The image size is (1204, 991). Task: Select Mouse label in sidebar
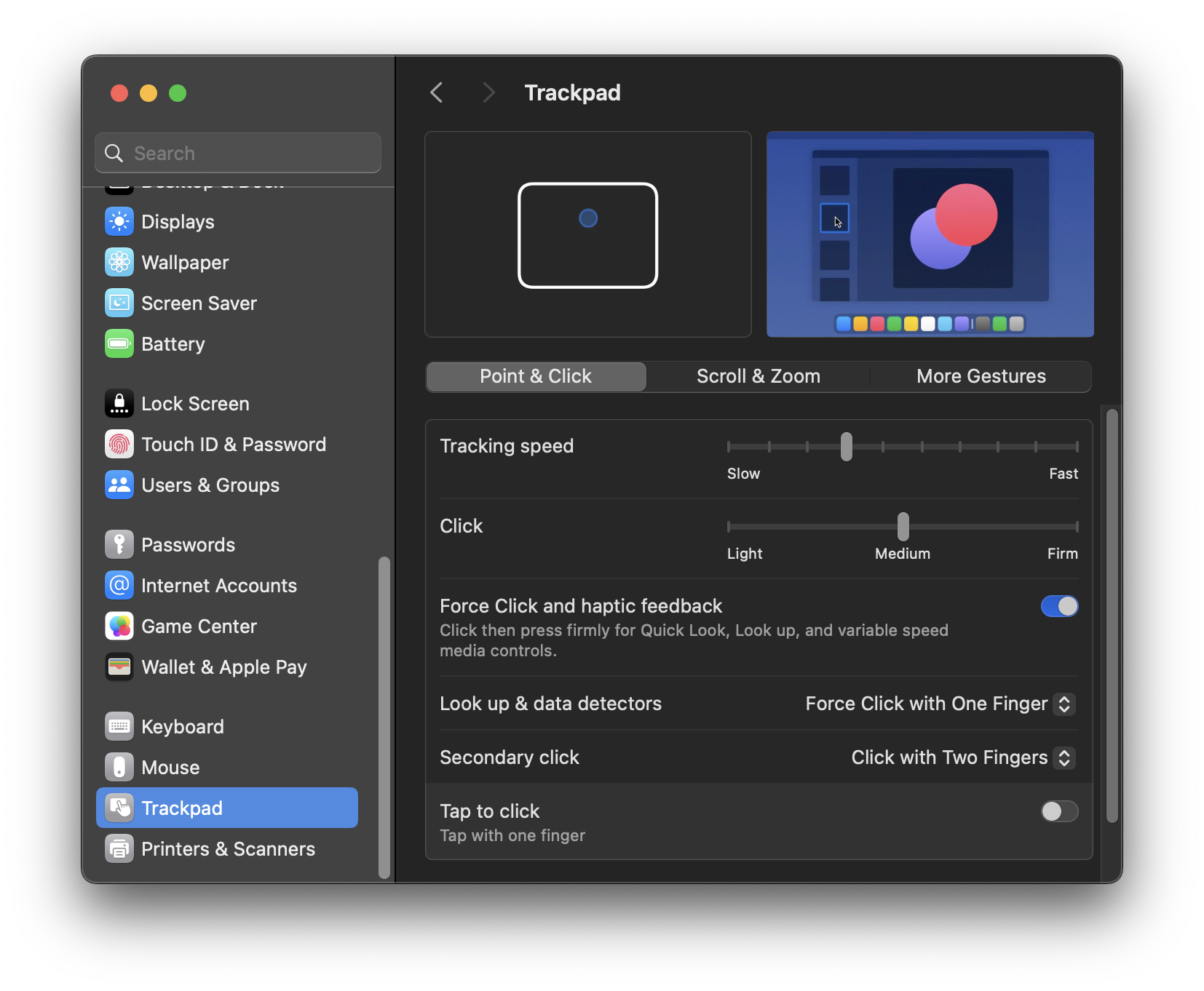coord(170,768)
